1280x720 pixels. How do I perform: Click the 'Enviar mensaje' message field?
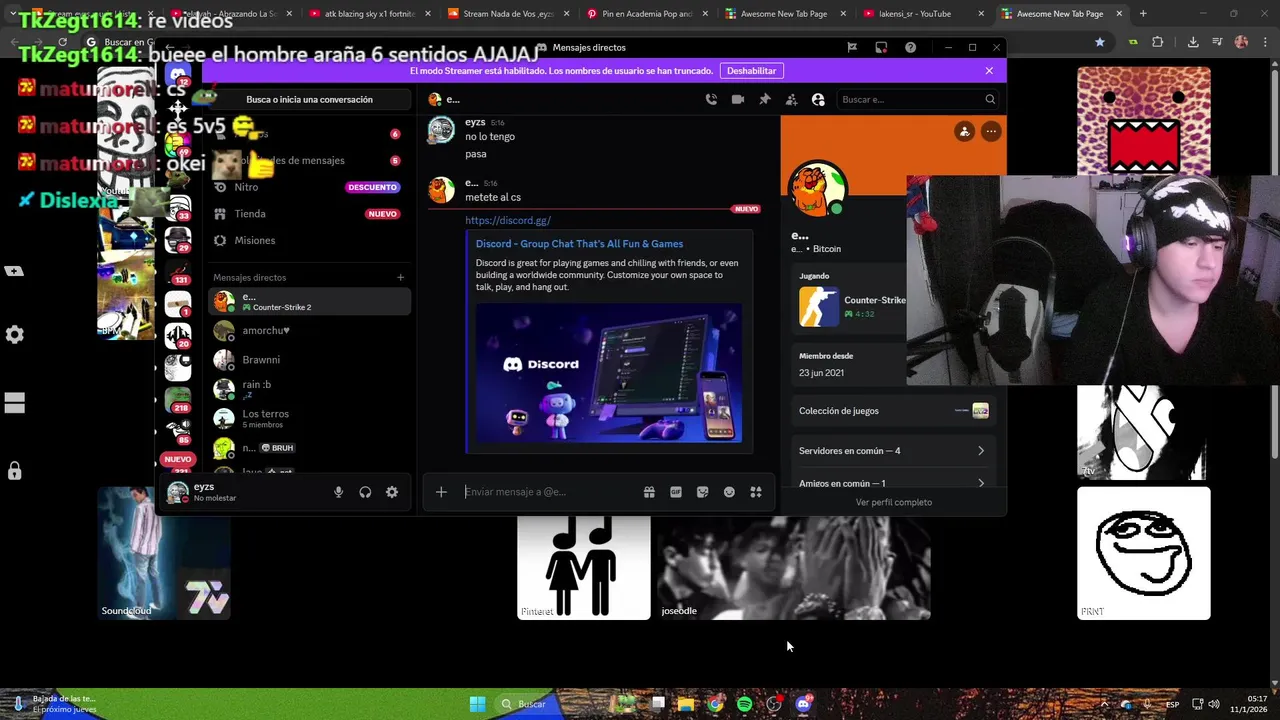coord(548,492)
